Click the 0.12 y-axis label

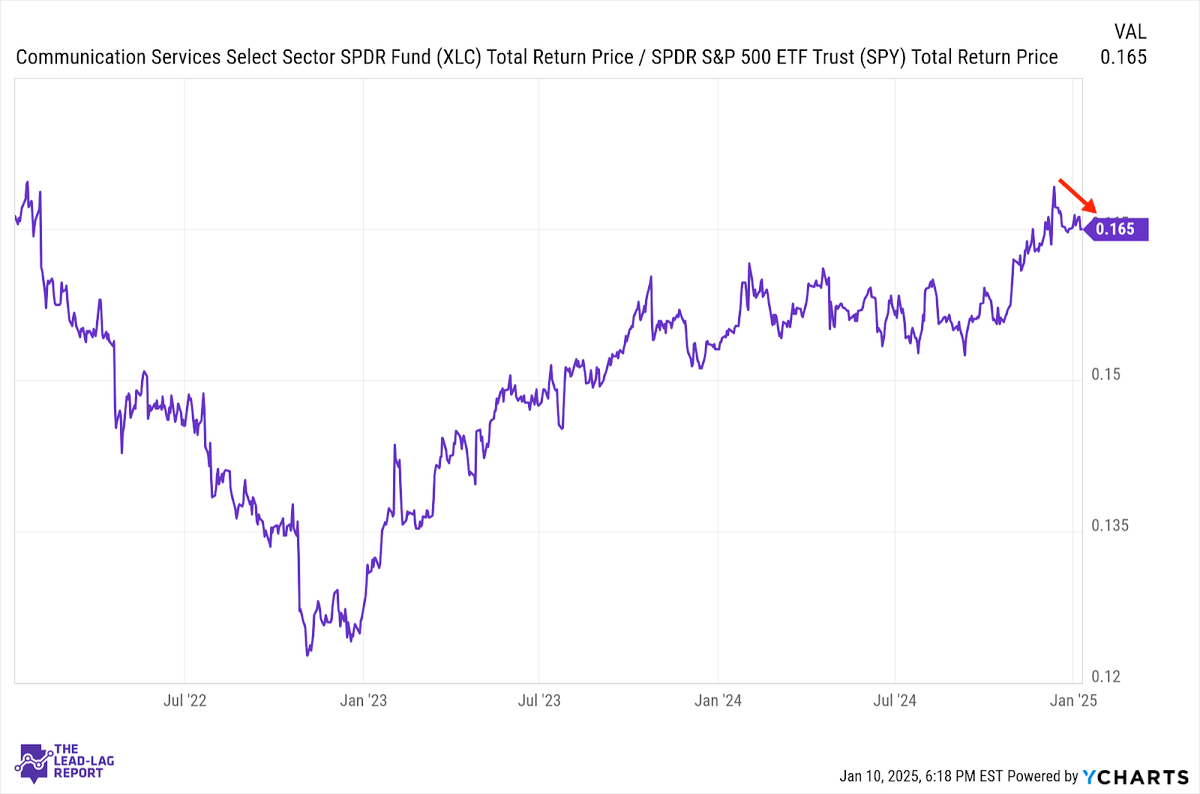click(1104, 677)
